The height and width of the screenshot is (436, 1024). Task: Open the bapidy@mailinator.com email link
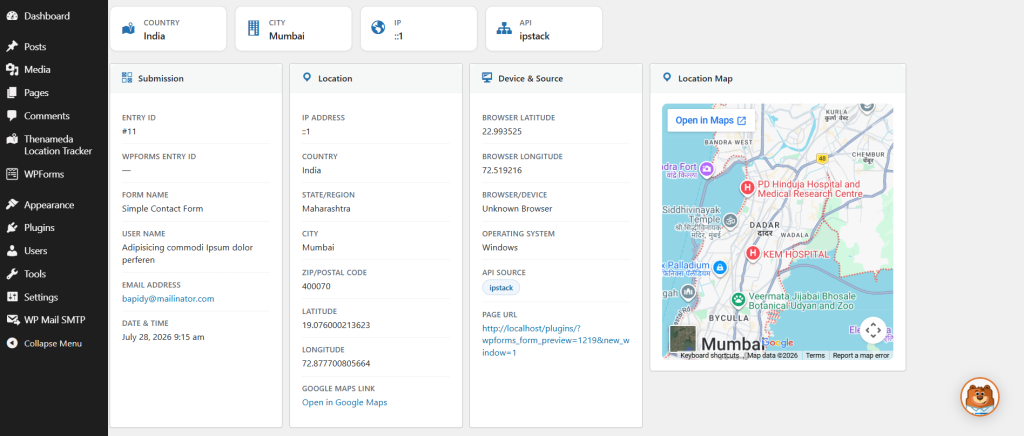pos(168,298)
